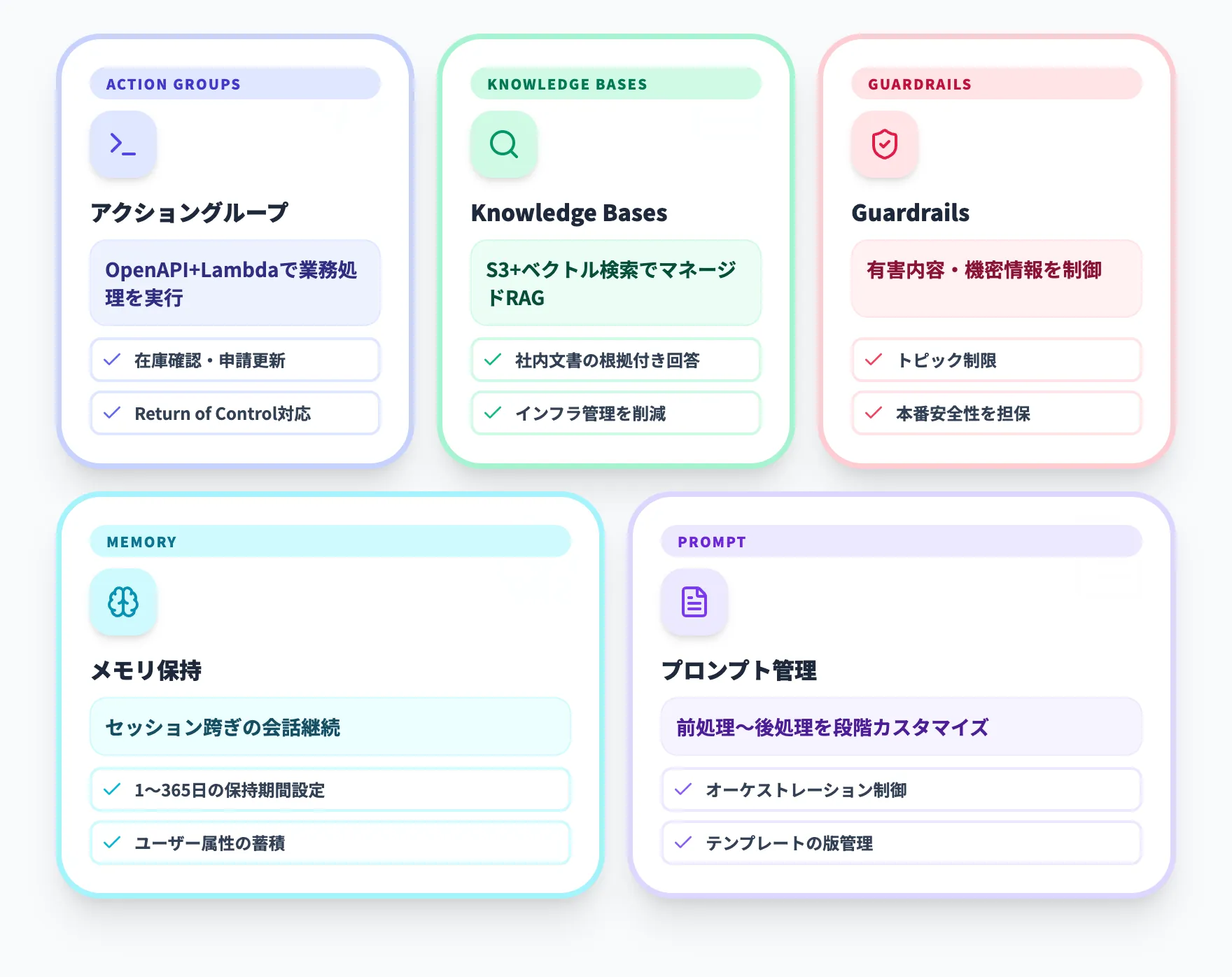Image resolution: width=1232 pixels, height=977 pixels.
Task: Expand the ユーザー属性の蓄積 entry
Action: (330, 843)
